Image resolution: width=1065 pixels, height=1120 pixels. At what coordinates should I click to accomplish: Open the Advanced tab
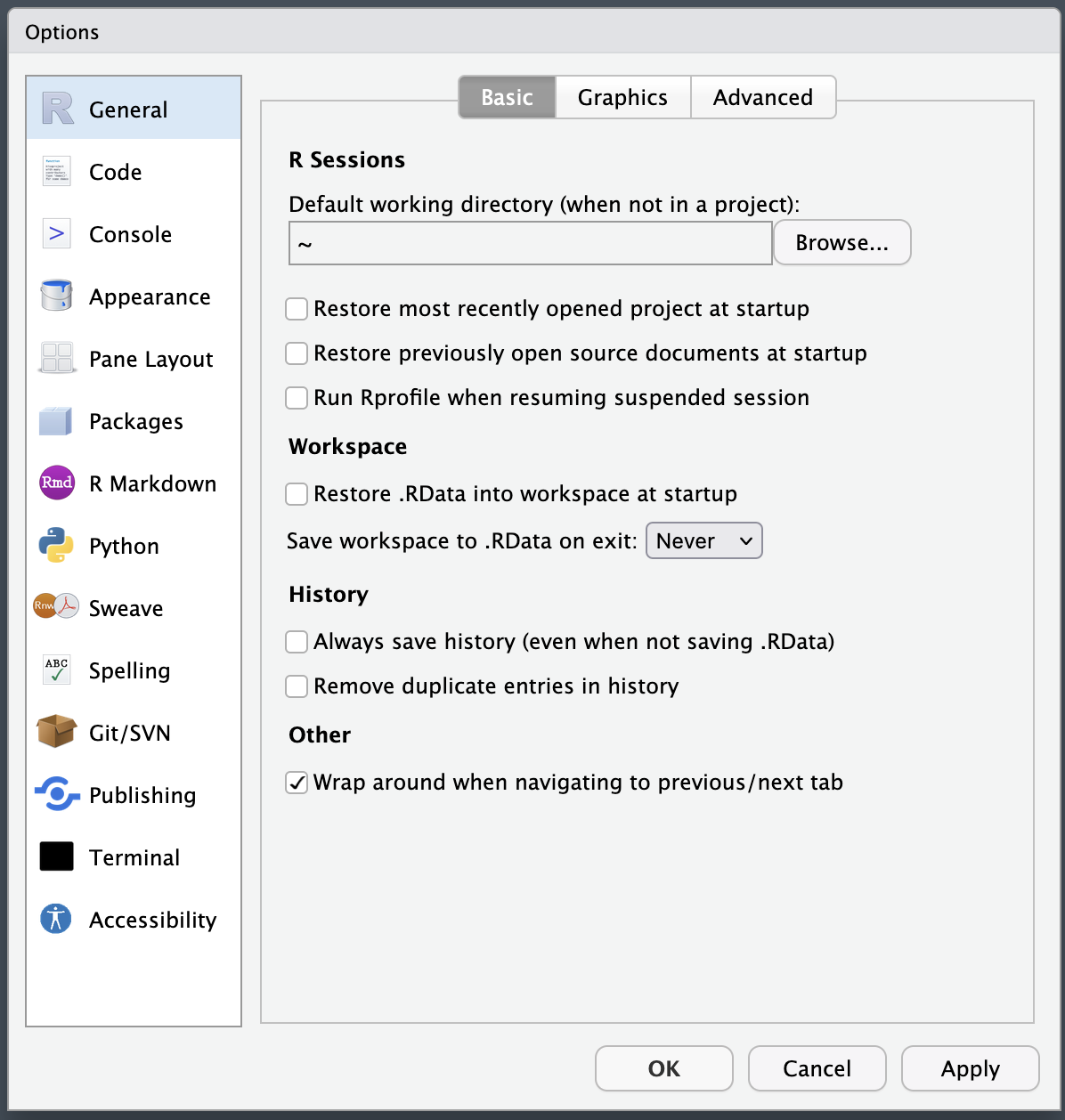[763, 97]
